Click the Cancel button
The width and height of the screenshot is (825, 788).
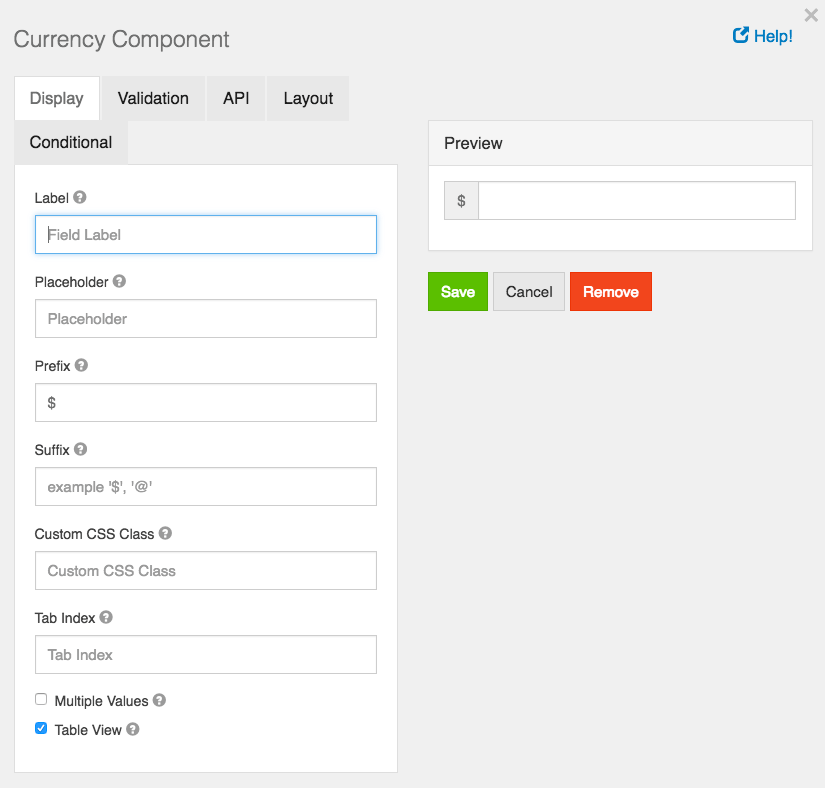coord(529,292)
